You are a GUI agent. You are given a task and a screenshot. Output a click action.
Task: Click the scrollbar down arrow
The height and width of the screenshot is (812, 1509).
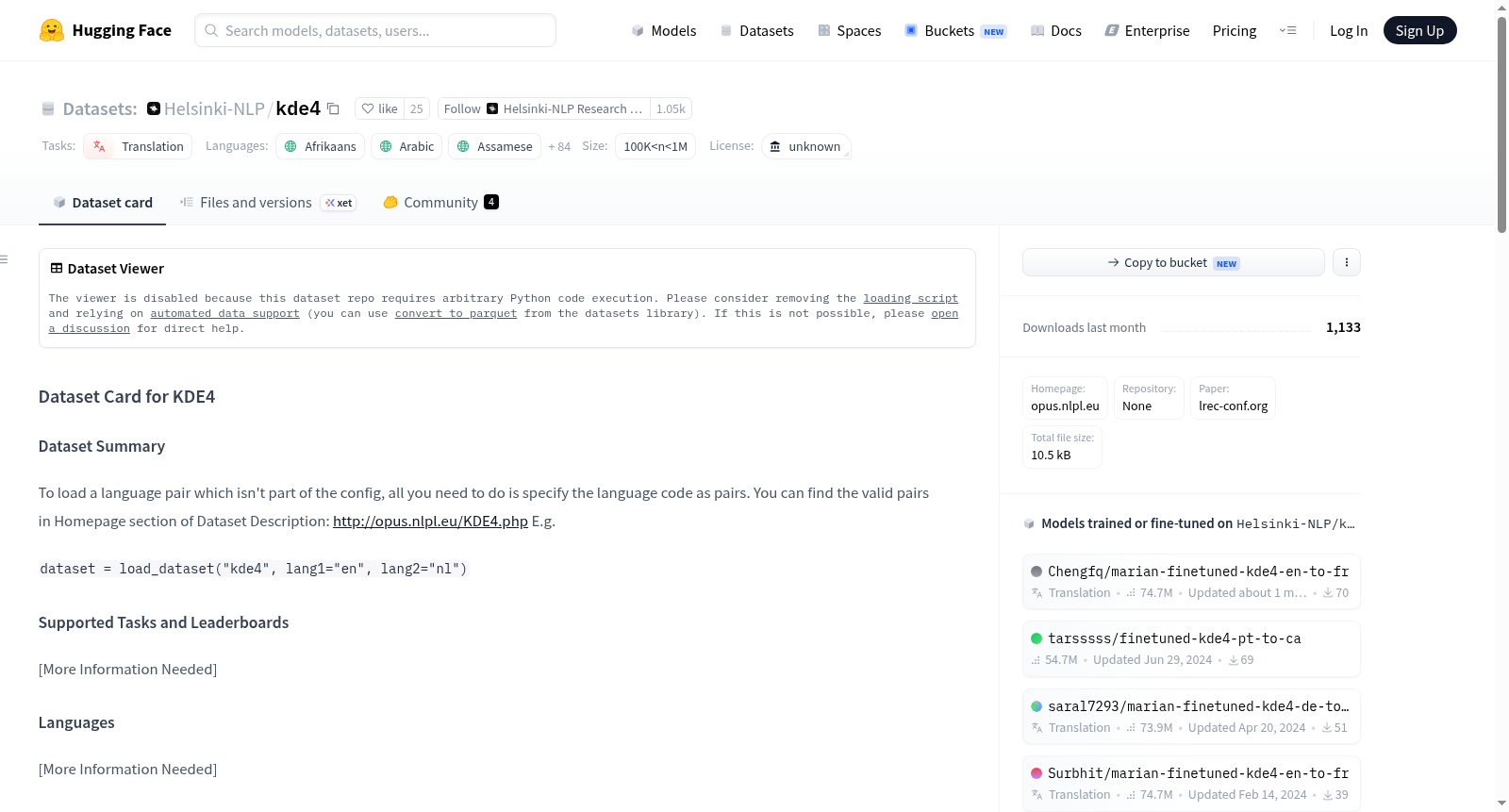coord(1501,804)
